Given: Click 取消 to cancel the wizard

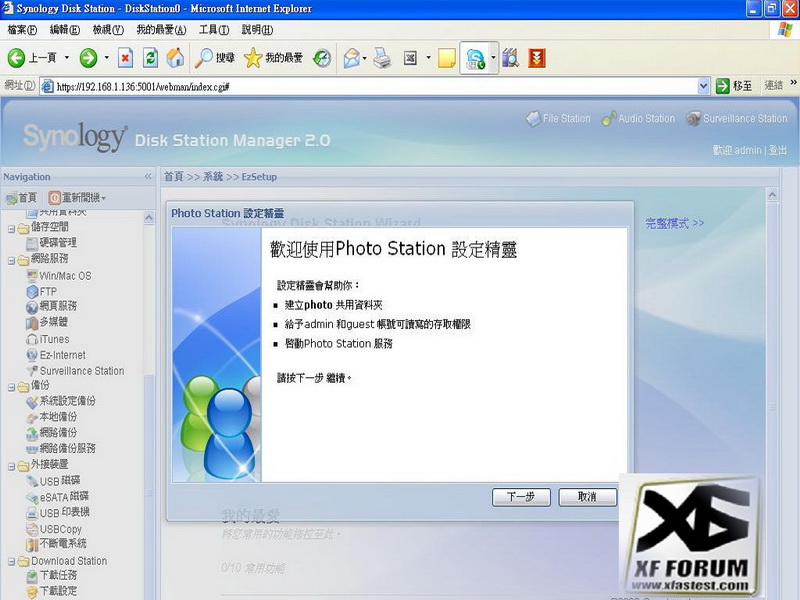Looking at the screenshot, I should [x=587, y=497].
